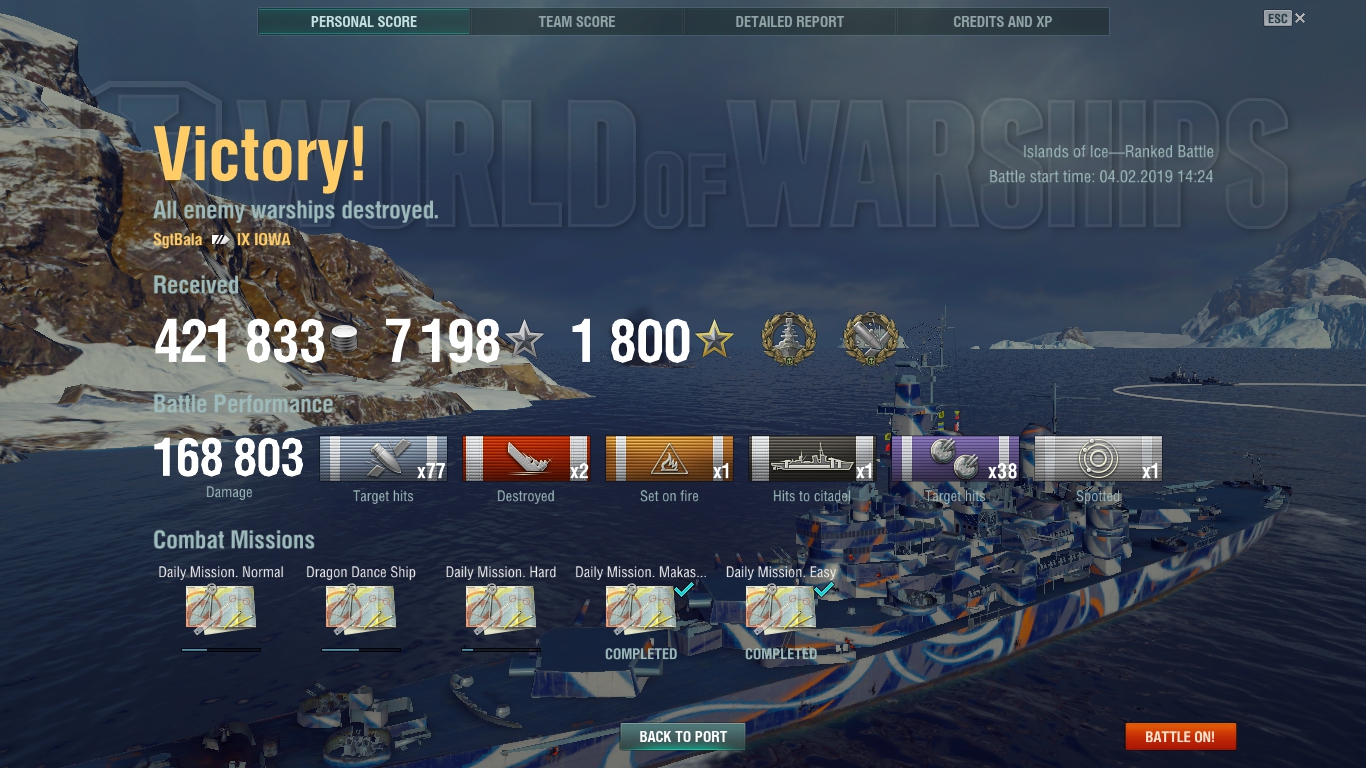Click the secondary Target hits x38 ribbon

955,459
